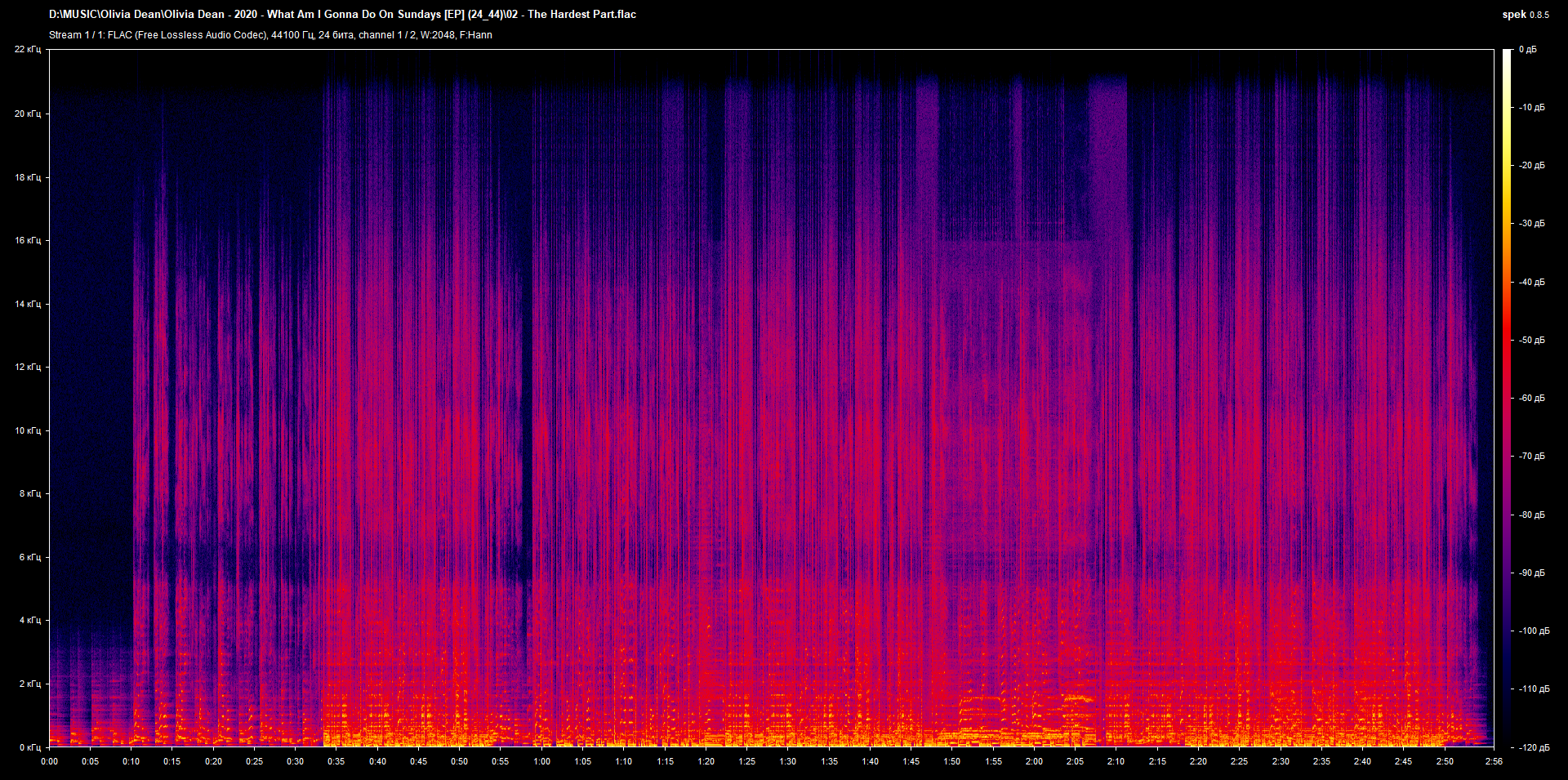
Task: Click the 1:20 time axis label
Action: [x=706, y=761]
